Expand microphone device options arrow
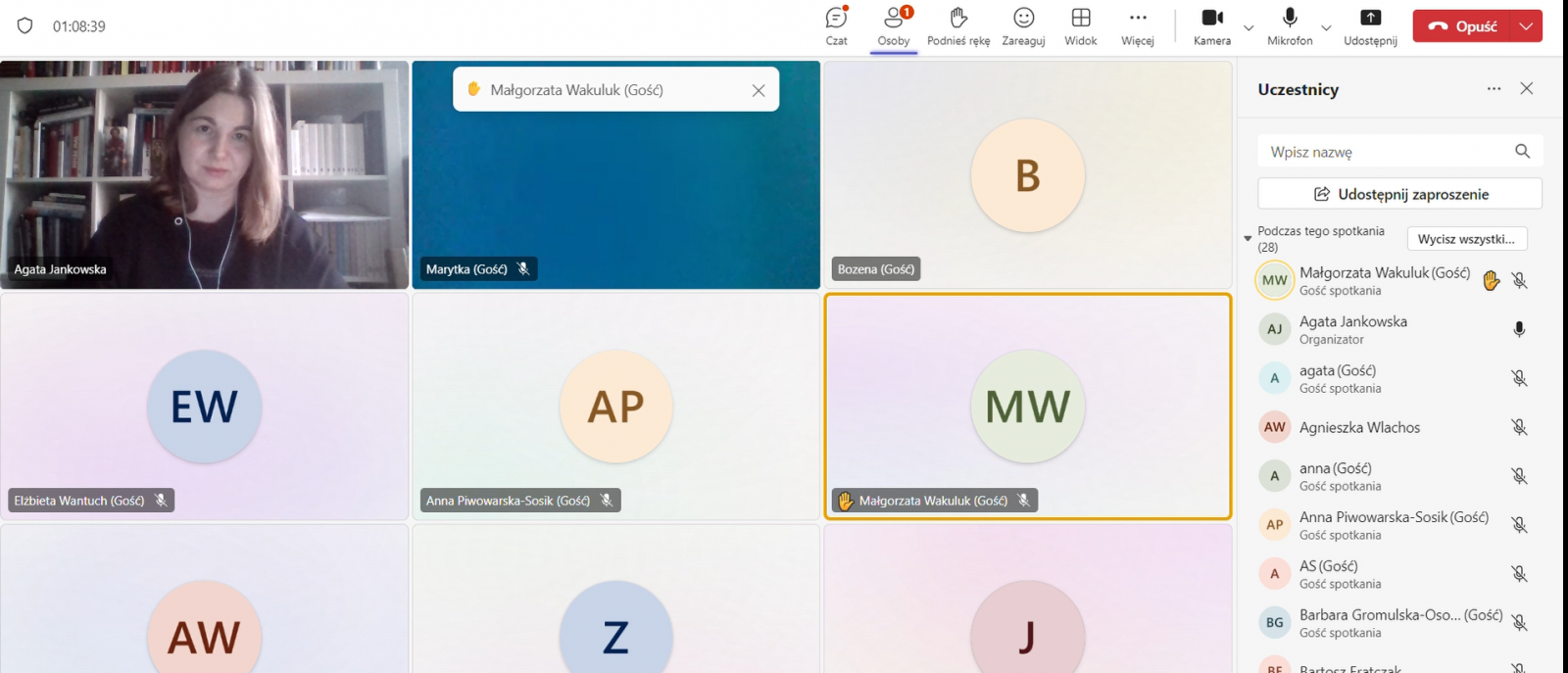The image size is (1568, 673). coord(1326,27)
